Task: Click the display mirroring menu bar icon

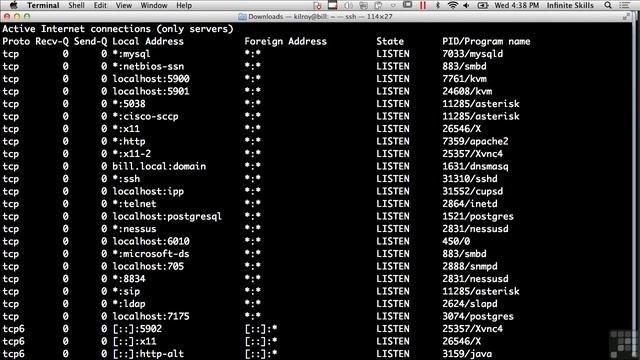Action: coord(407,5)
